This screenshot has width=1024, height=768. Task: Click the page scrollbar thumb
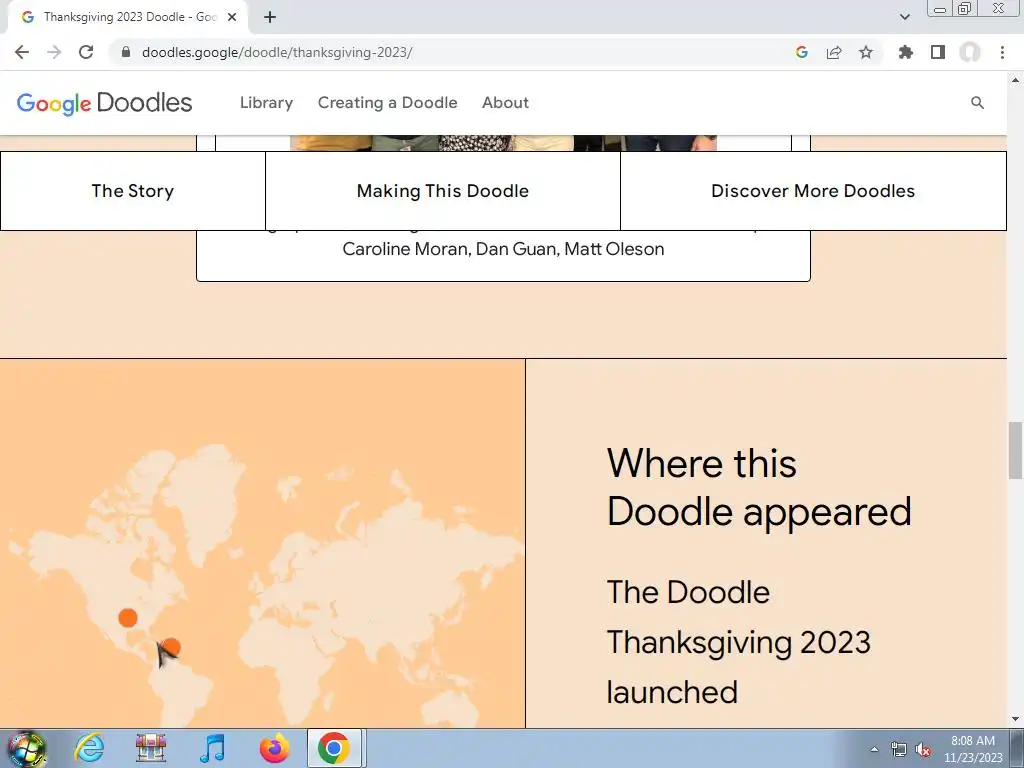click(x=1015, y=451)
